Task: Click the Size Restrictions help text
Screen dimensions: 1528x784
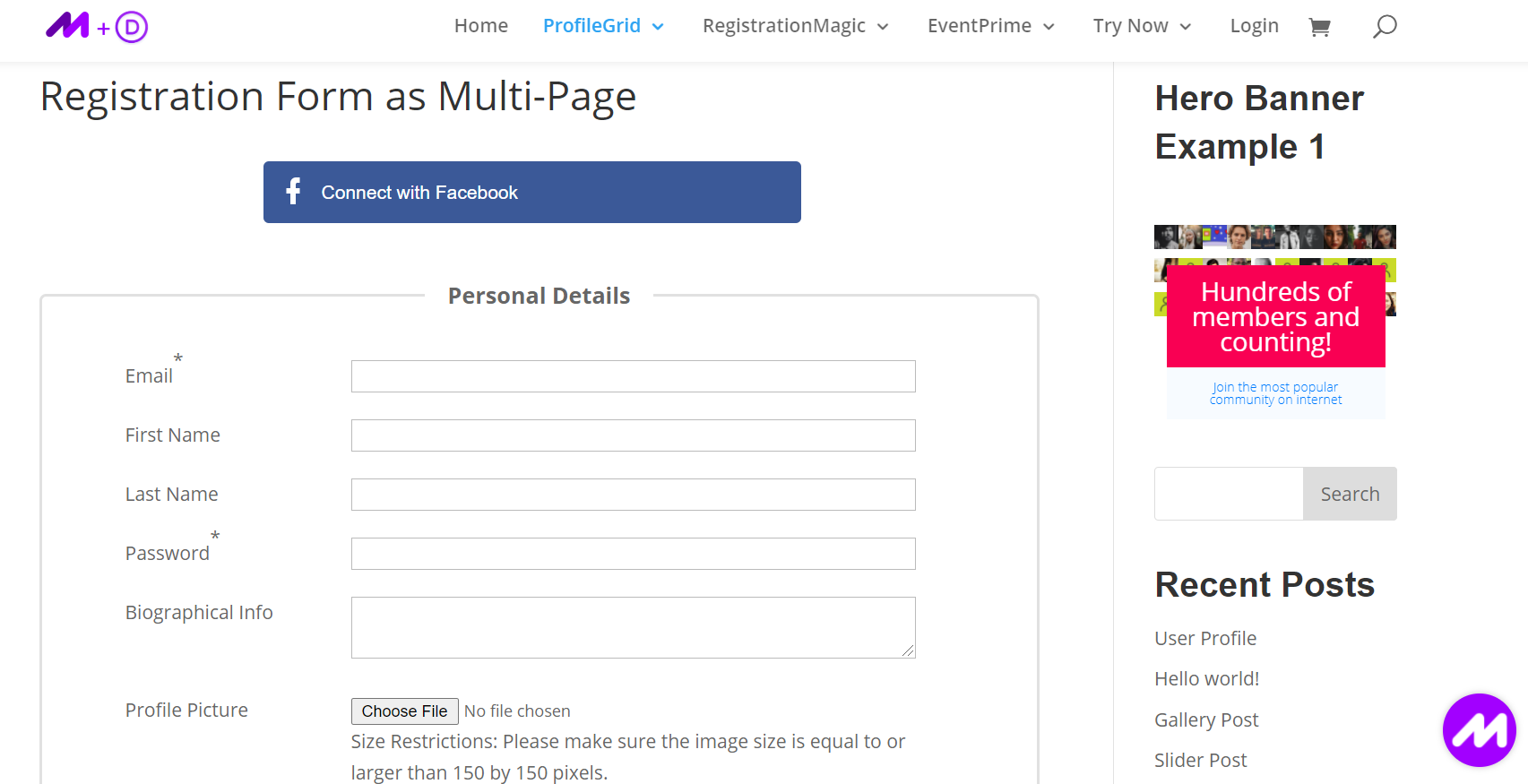Action: 628,756
